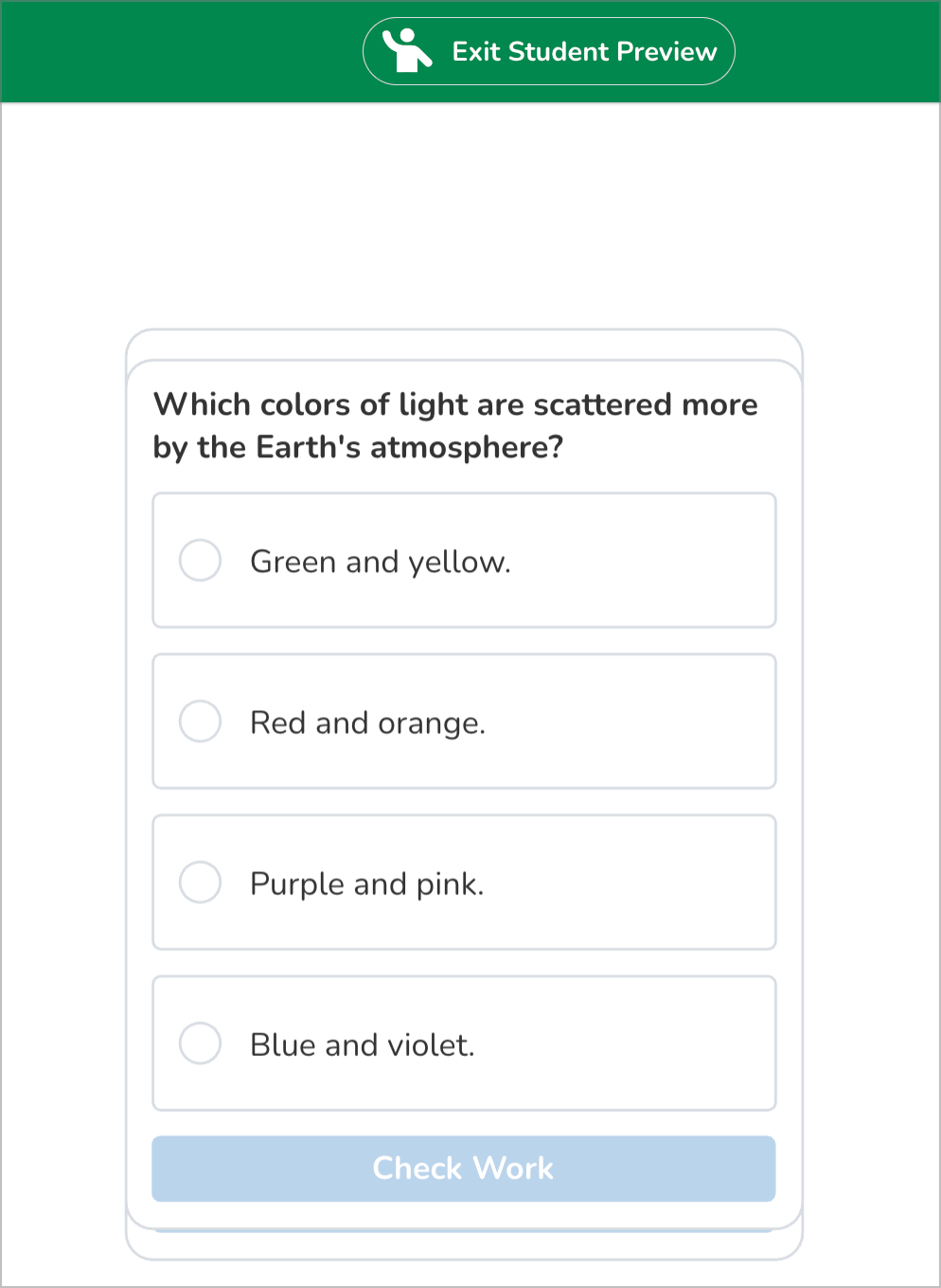The image size is (941, 1288).
Task: Select the "Green and yellow." answer radio button
Action: [200, 561]
